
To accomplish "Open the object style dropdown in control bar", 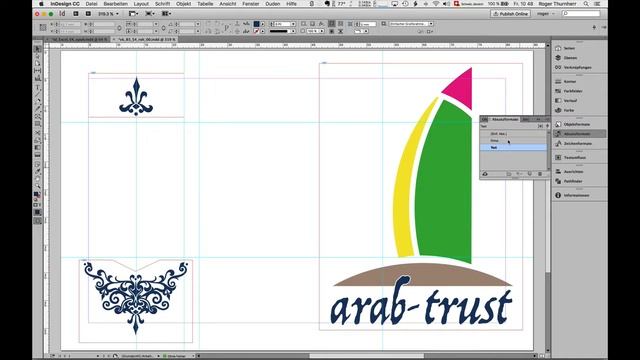I will click(x=431, y=24).
